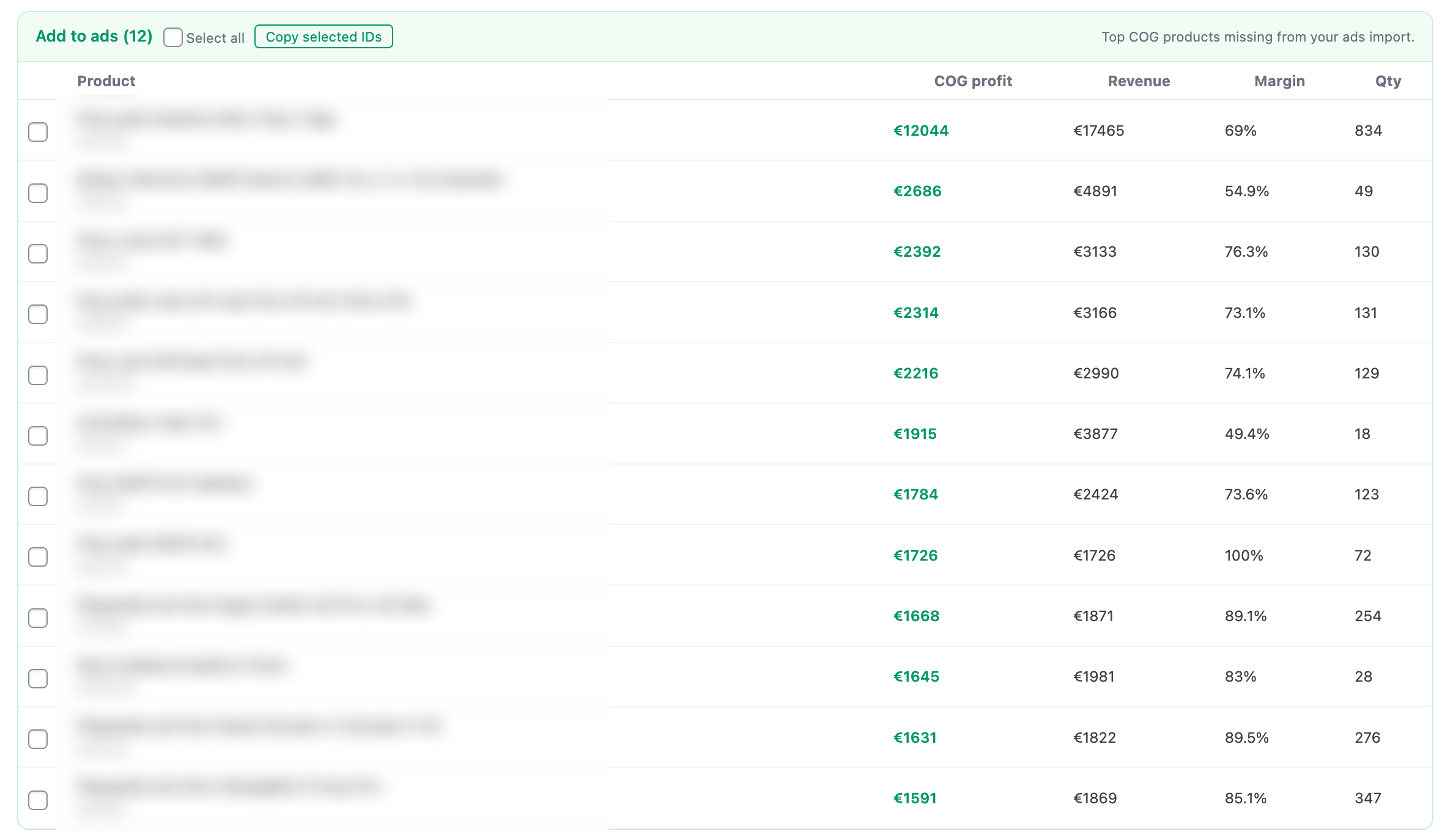
Task: Check the row with 100% margin
Action: 37,556
